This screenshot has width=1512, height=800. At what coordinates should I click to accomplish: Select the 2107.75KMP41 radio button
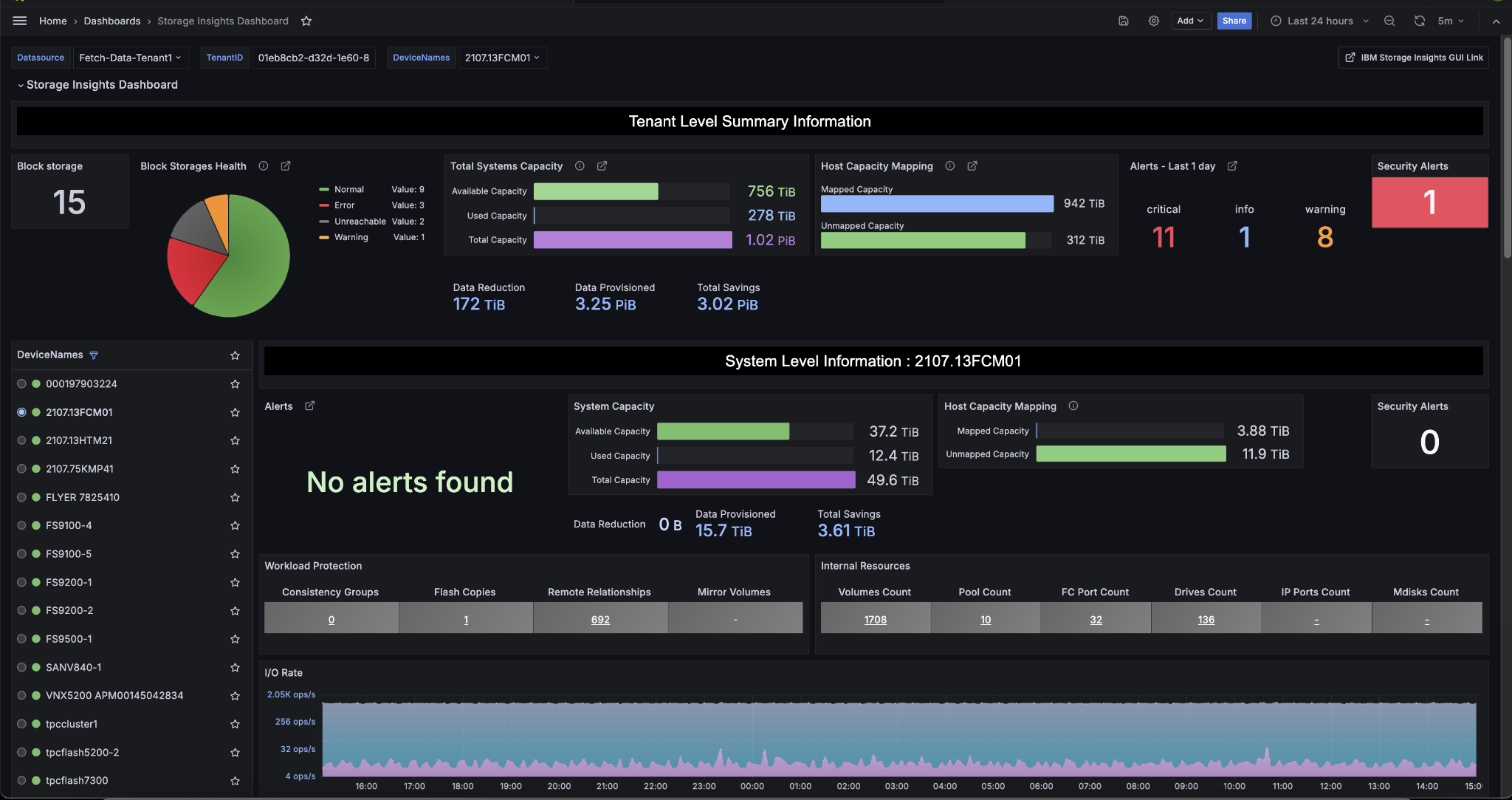coord(21,469)
